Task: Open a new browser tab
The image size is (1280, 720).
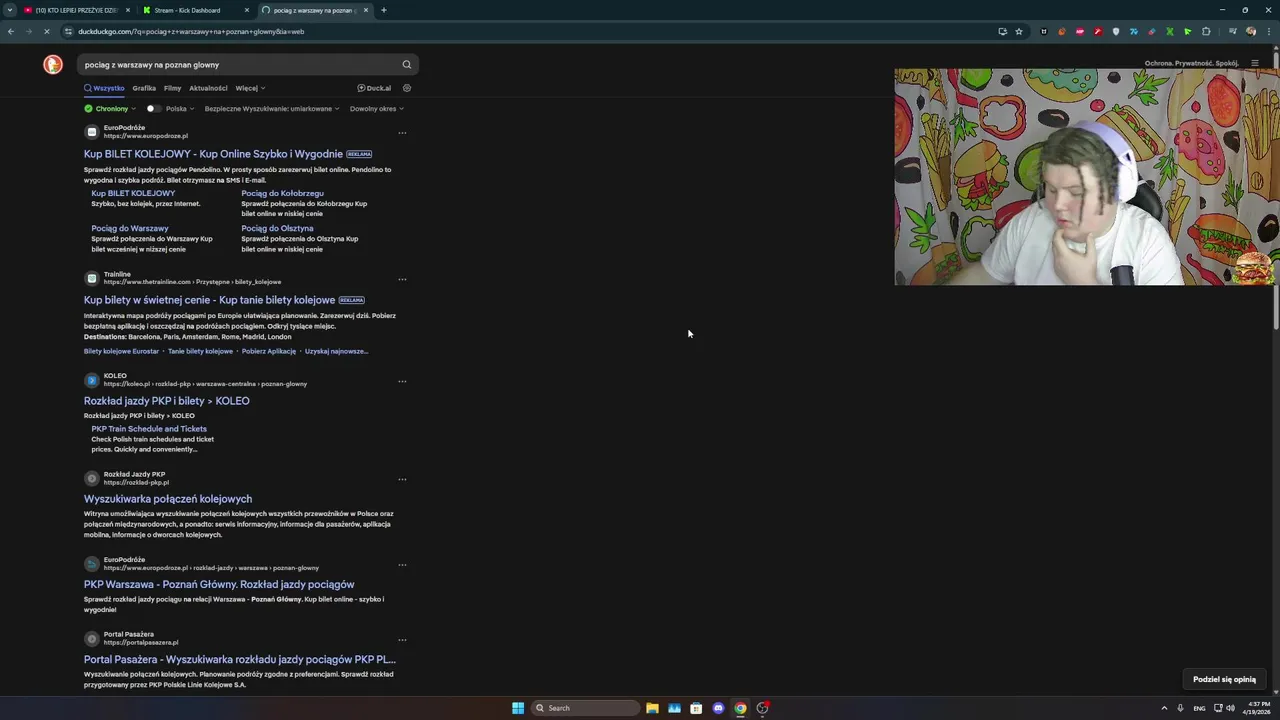Action: point(384,10)
